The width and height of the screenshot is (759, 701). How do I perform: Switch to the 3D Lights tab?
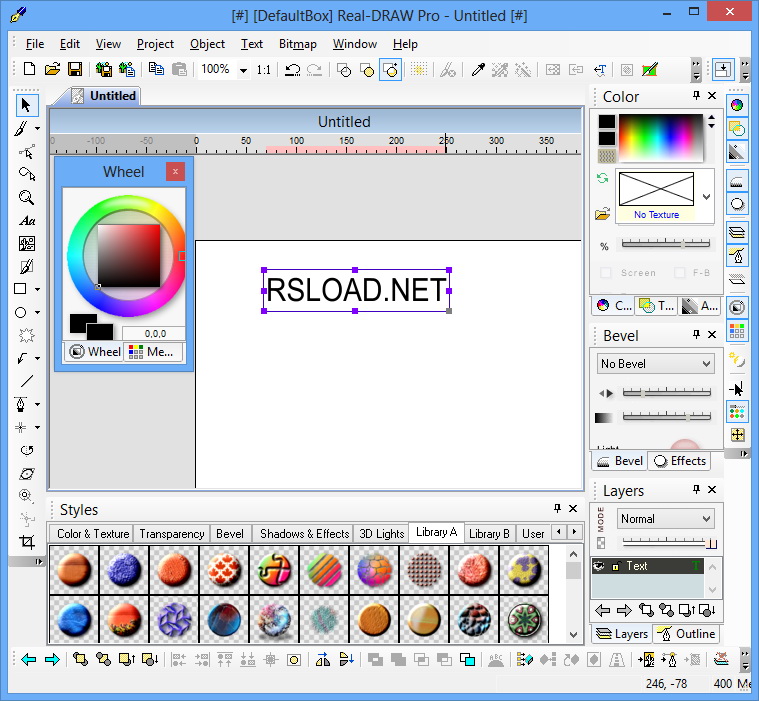(381, 533)
